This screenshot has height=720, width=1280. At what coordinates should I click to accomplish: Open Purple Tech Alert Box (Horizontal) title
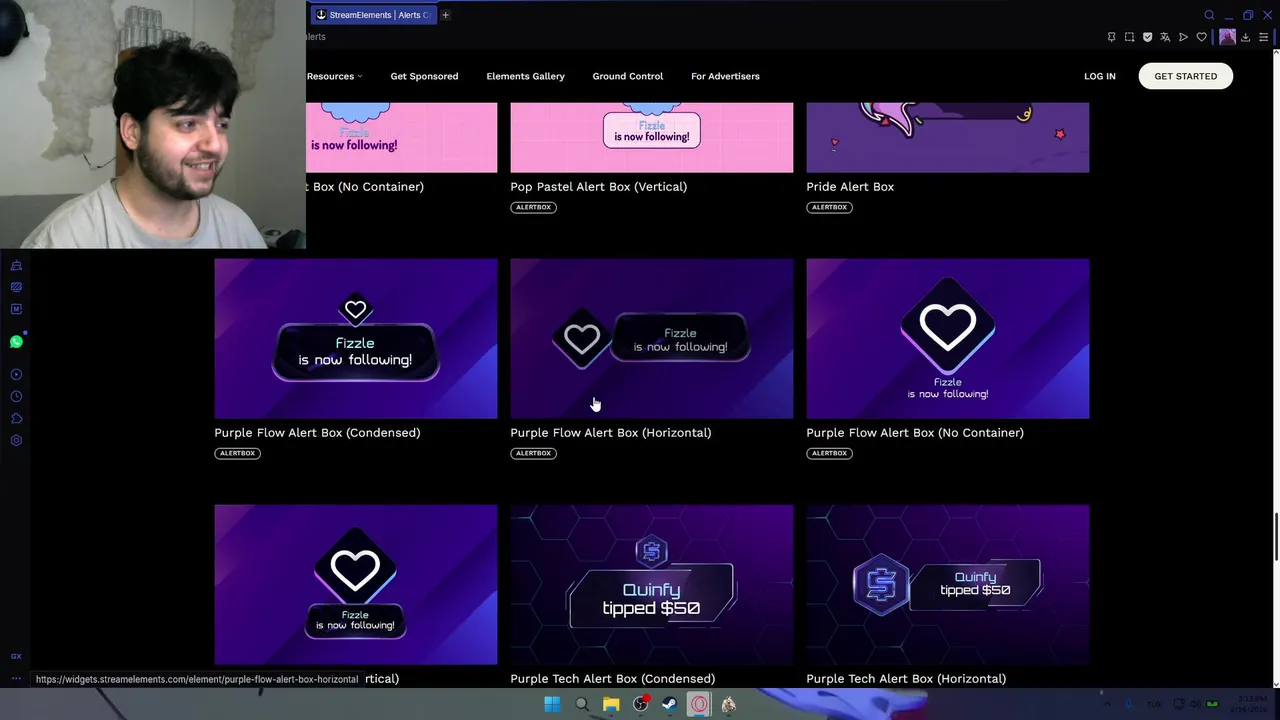906,679
